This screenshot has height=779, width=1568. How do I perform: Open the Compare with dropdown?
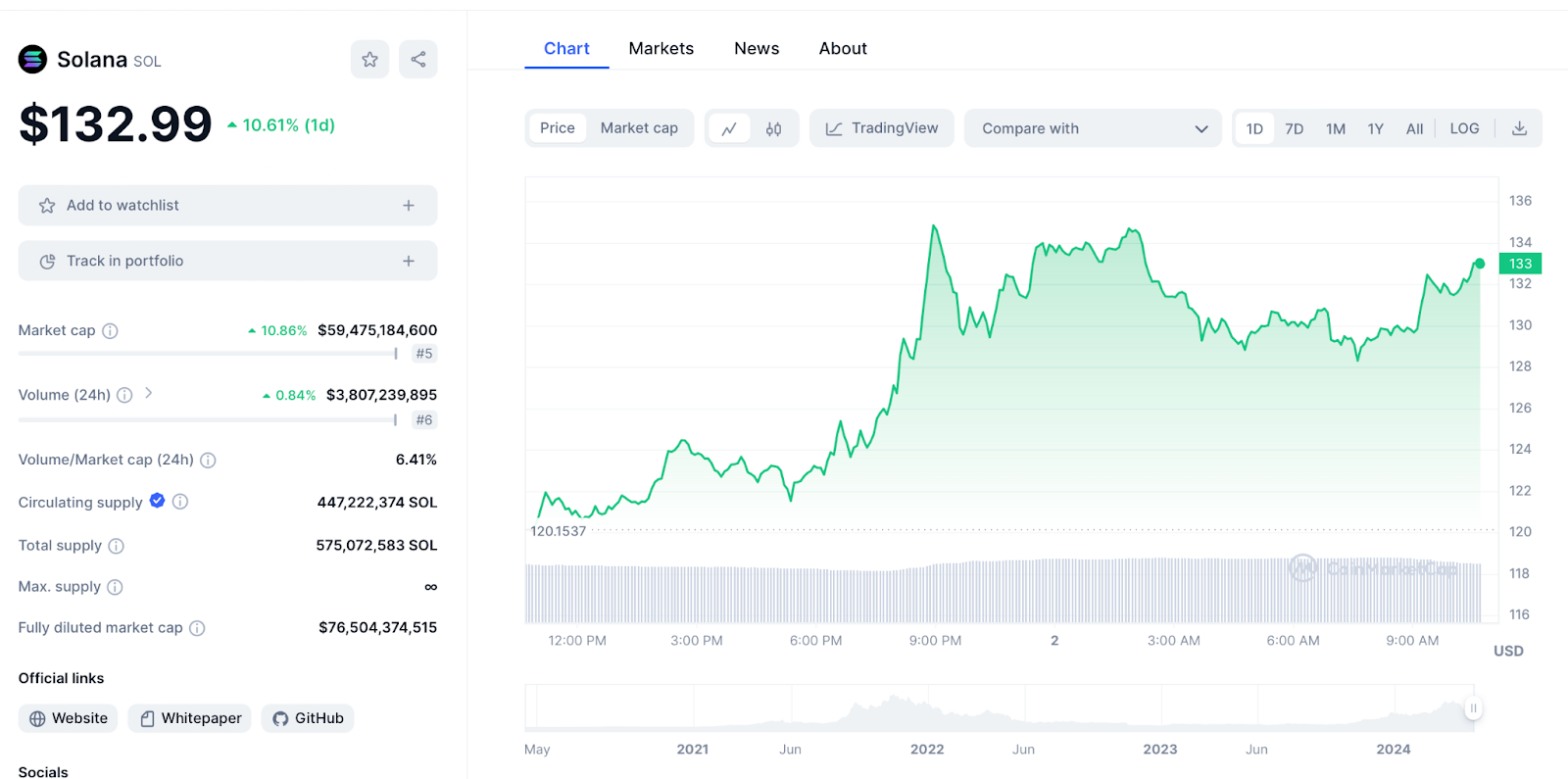(1093, 128)
